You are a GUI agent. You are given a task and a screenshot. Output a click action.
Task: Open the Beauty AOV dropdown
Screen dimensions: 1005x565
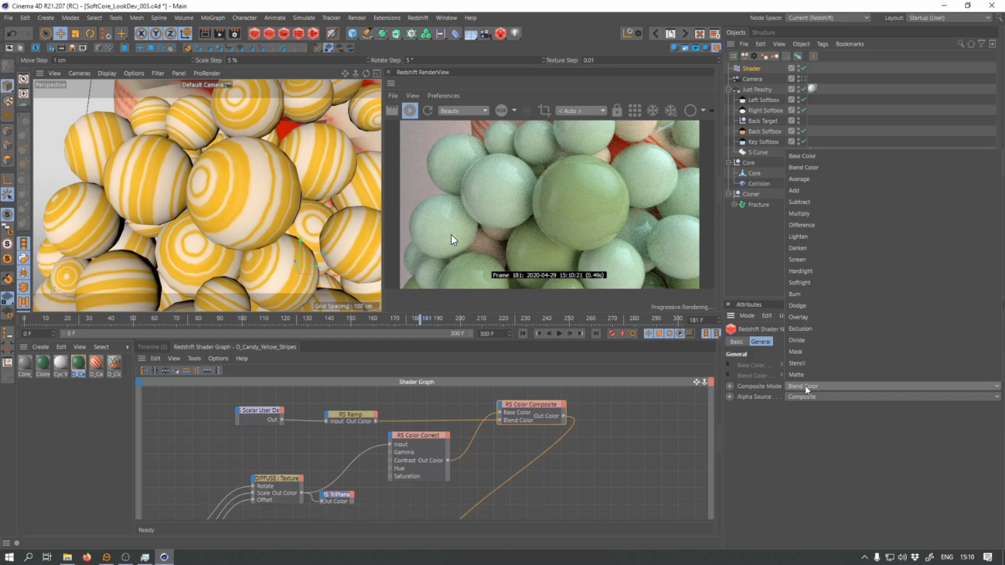[x=463, y=111]
